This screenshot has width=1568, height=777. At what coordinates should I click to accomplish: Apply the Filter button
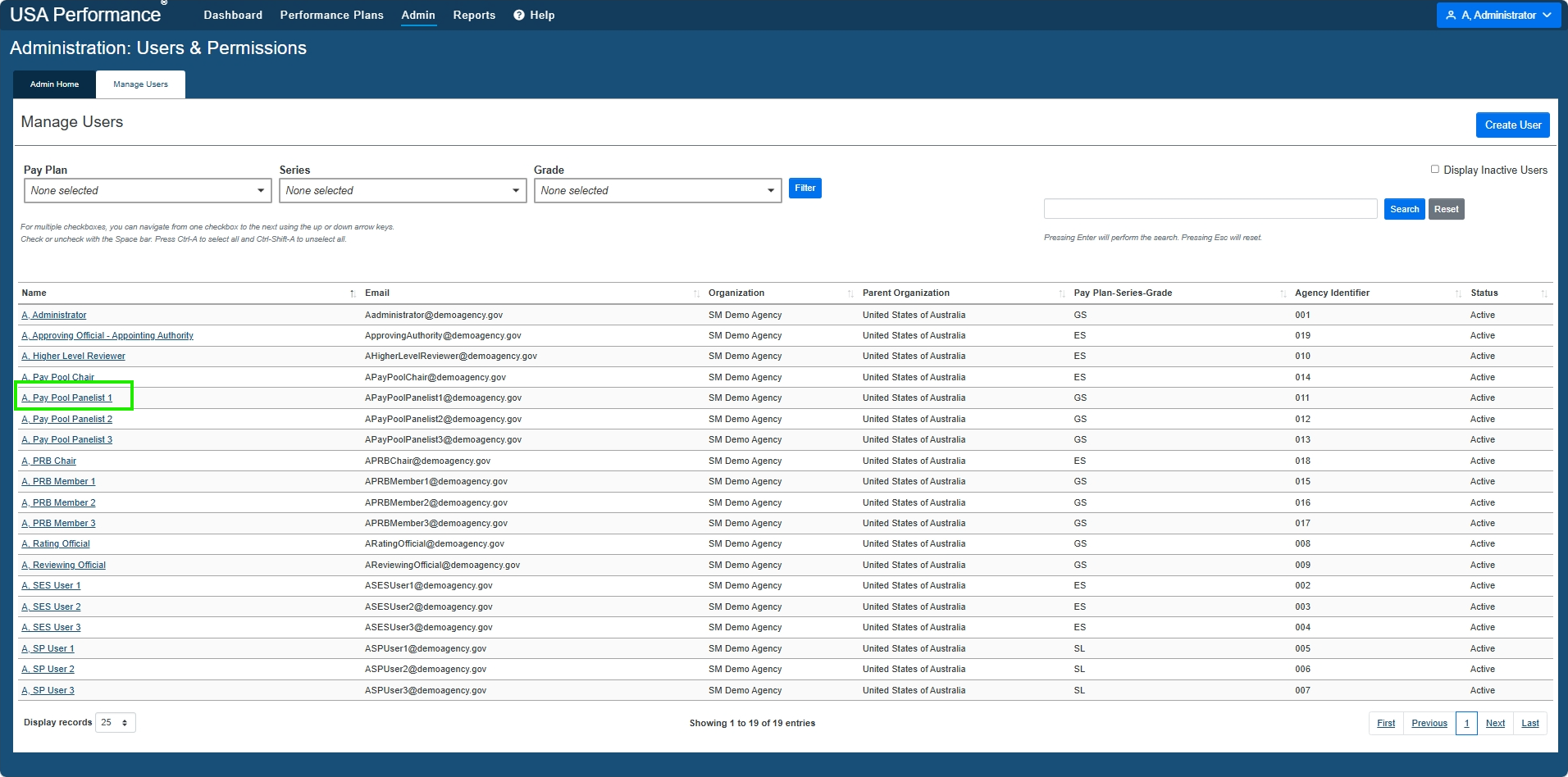click(805, 189)
